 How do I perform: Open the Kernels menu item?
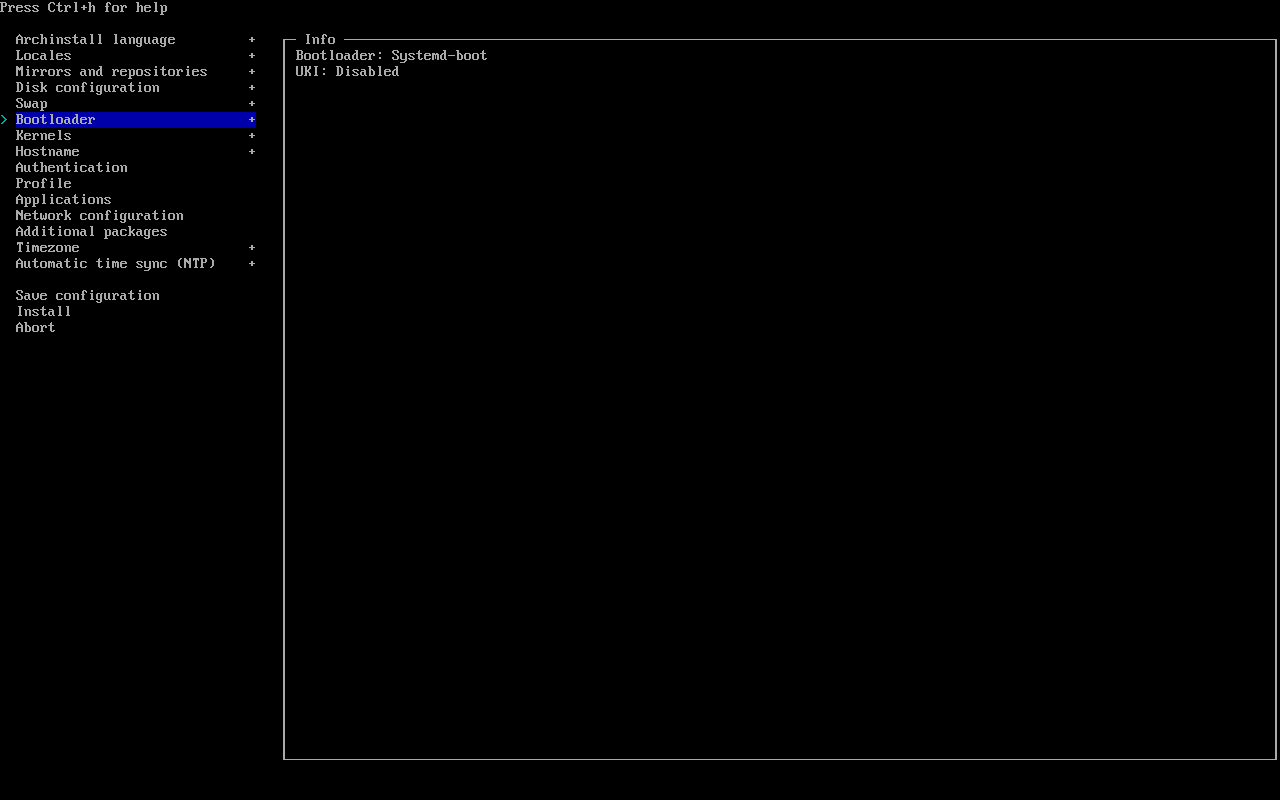coord(43,136)
